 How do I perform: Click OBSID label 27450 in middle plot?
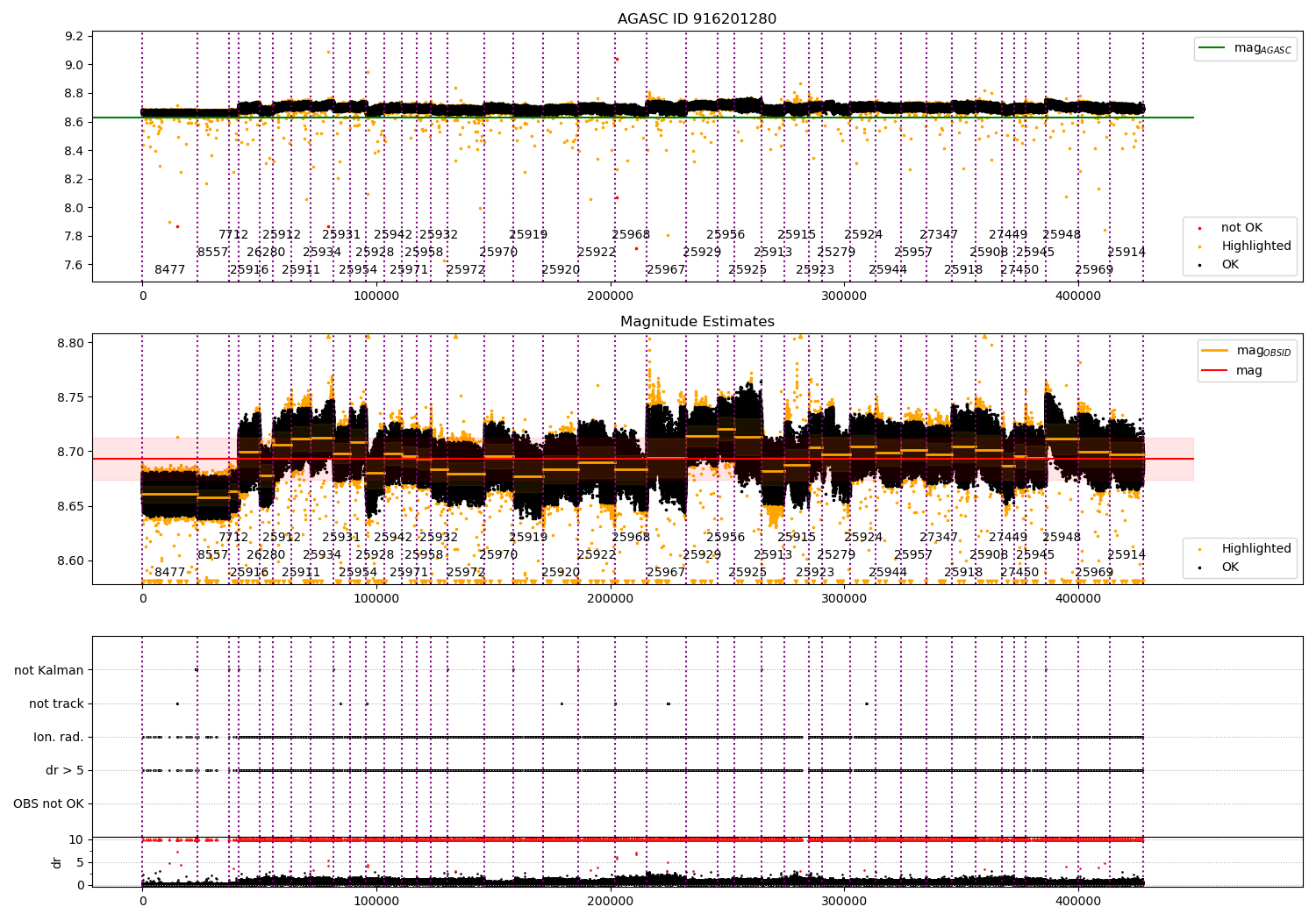coord(1019,573)
